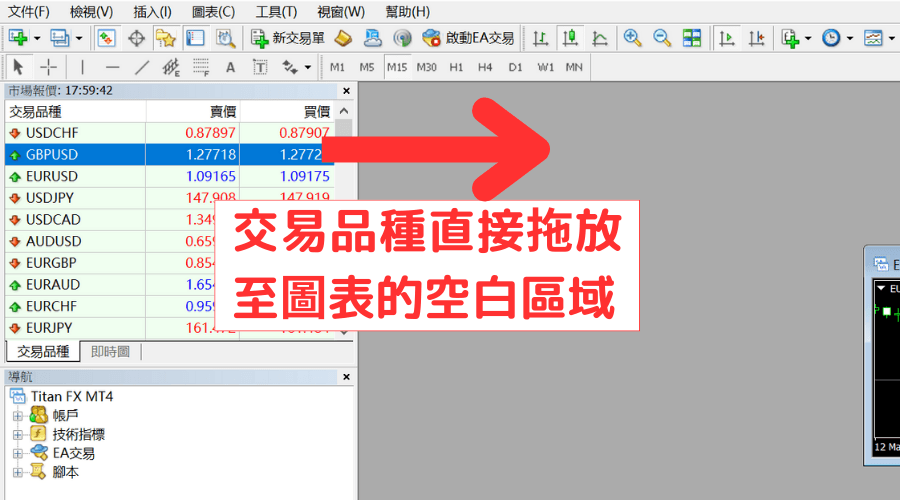Select the M15 timeframe

[397, 68]
